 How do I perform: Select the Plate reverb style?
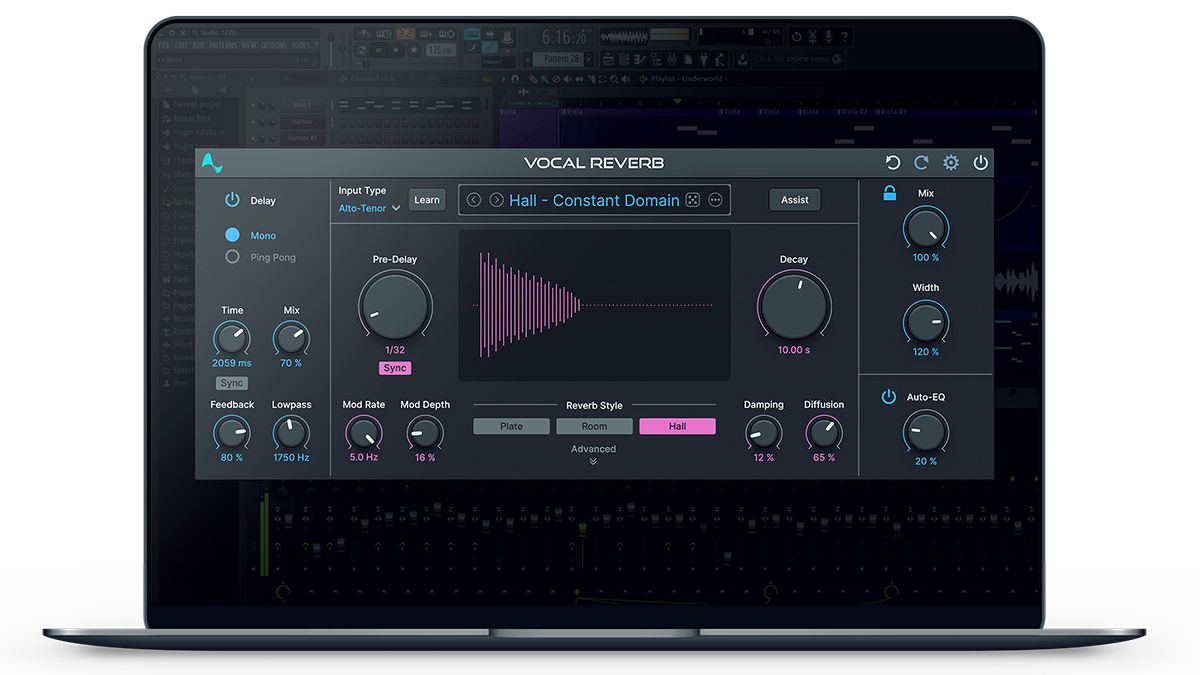point(511,426)
